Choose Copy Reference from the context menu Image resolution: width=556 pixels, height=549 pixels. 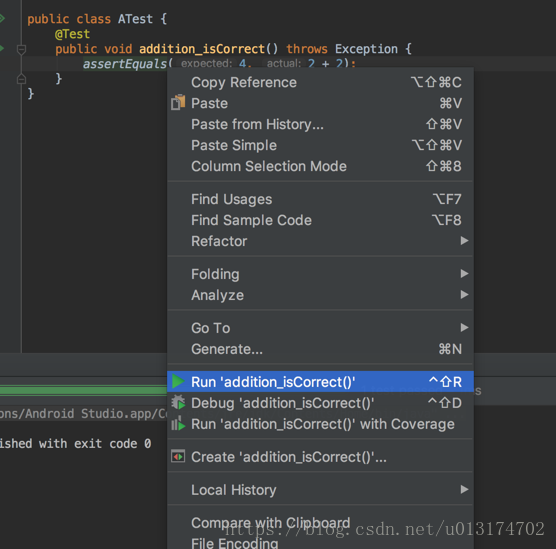320,82
